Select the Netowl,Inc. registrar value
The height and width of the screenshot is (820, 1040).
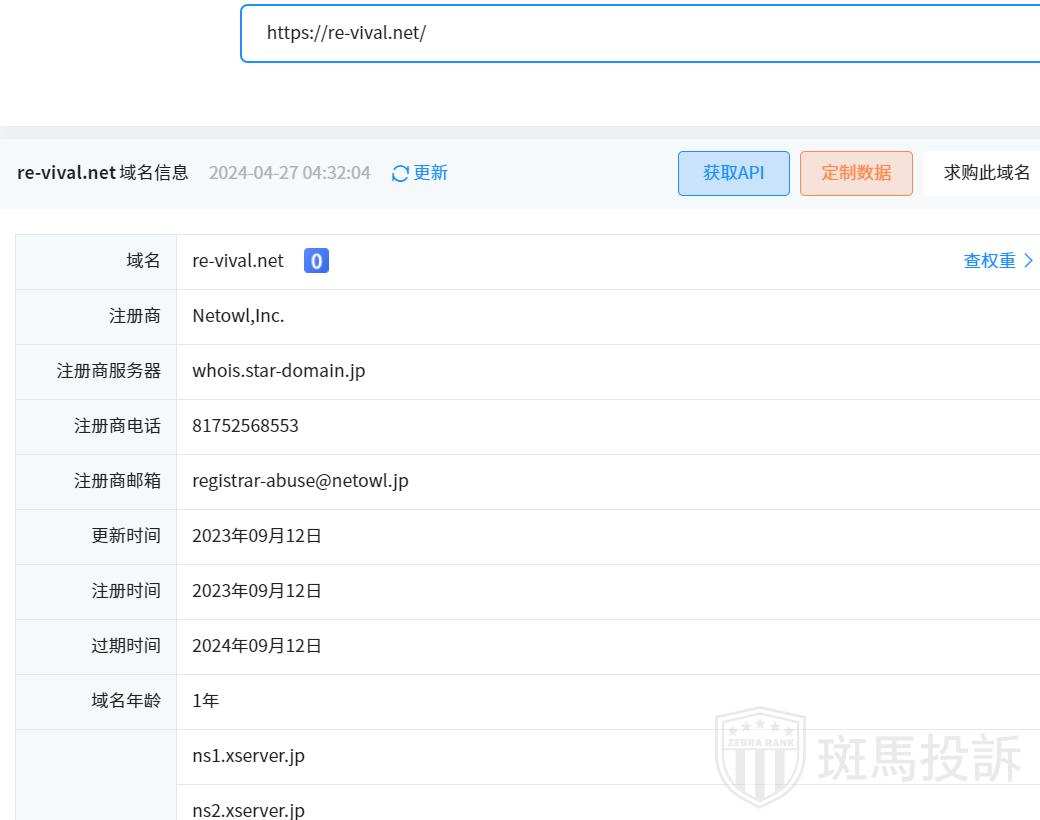(x=238, y=316)
